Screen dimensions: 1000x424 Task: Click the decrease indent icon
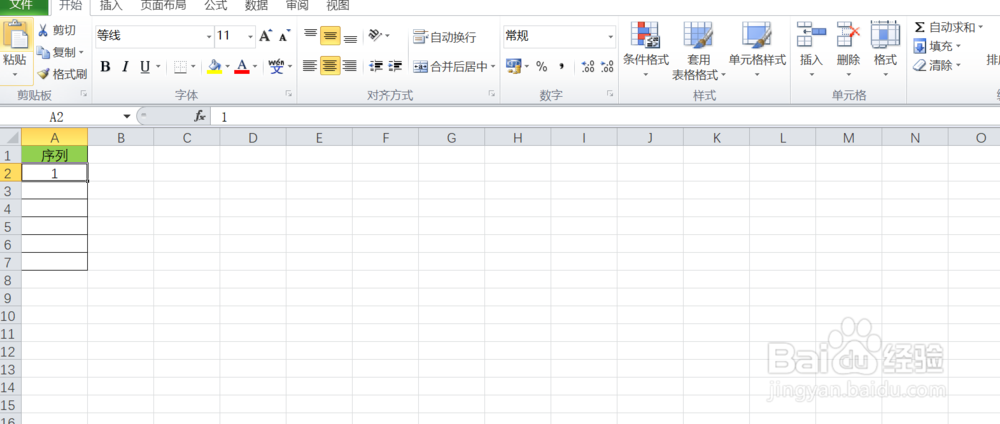[376, 66]
